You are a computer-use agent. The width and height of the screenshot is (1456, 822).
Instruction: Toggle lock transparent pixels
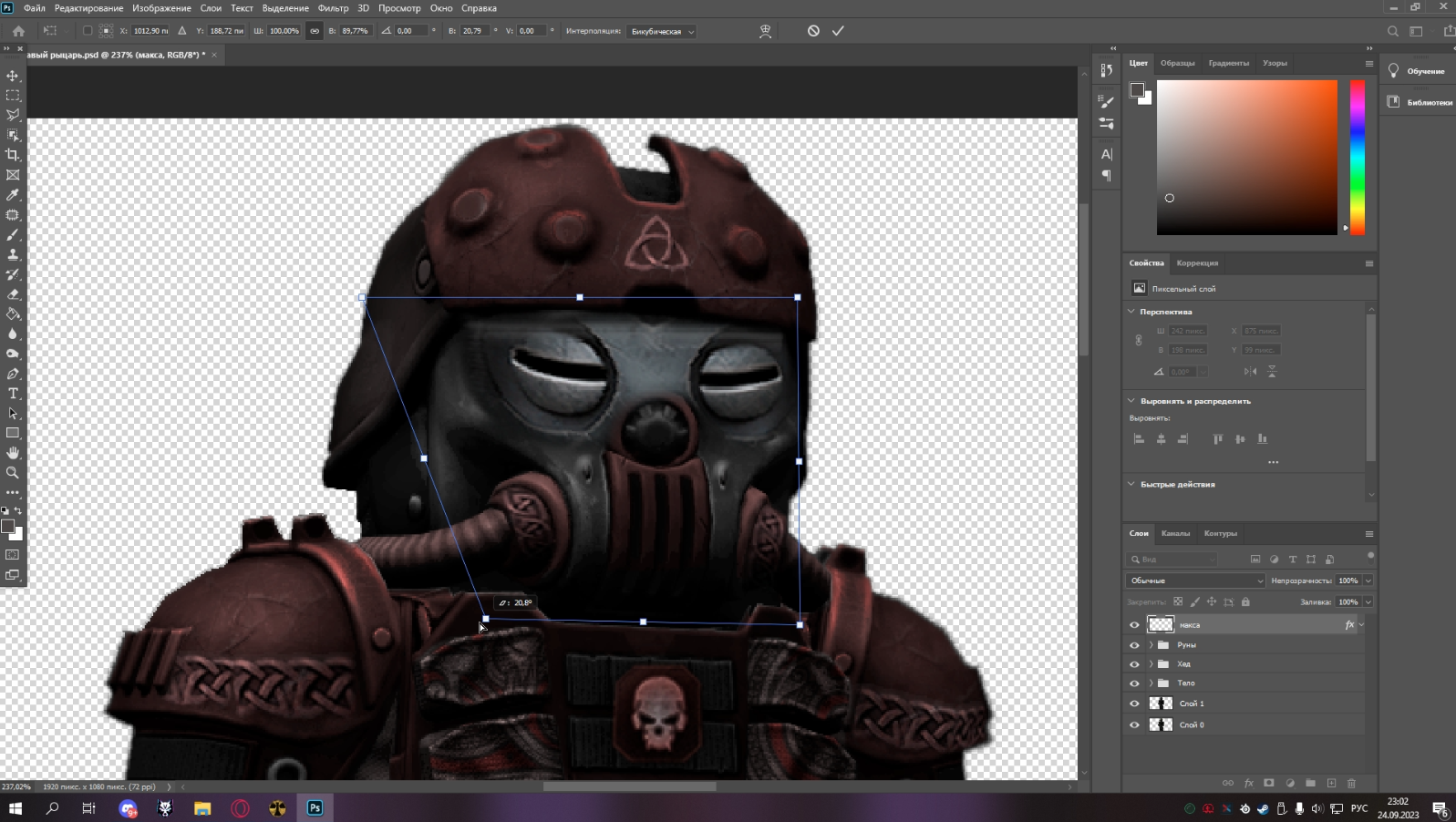1178,601
